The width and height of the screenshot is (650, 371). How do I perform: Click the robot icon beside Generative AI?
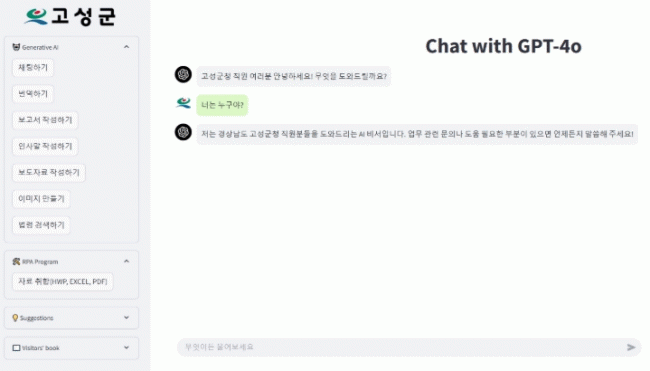click(16, 47)
